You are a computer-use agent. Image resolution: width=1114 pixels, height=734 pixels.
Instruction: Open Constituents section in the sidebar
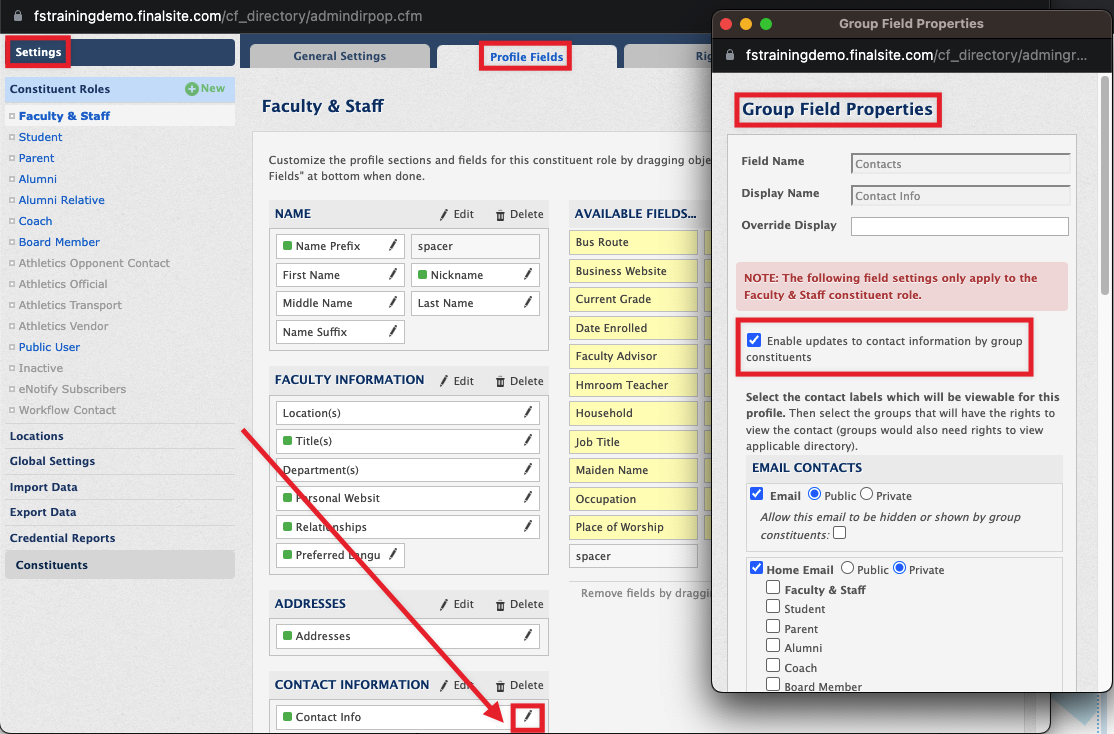(120, 565)
